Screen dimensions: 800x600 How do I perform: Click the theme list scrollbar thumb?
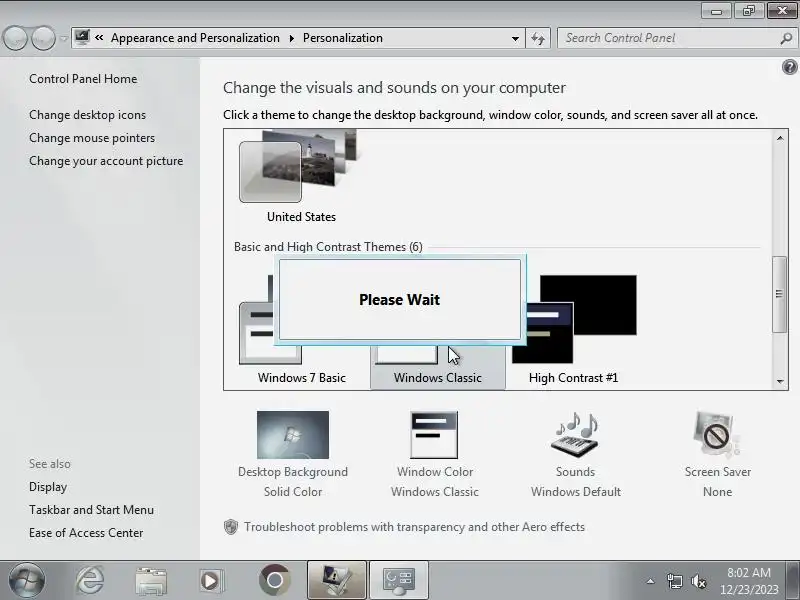[779, 294]
